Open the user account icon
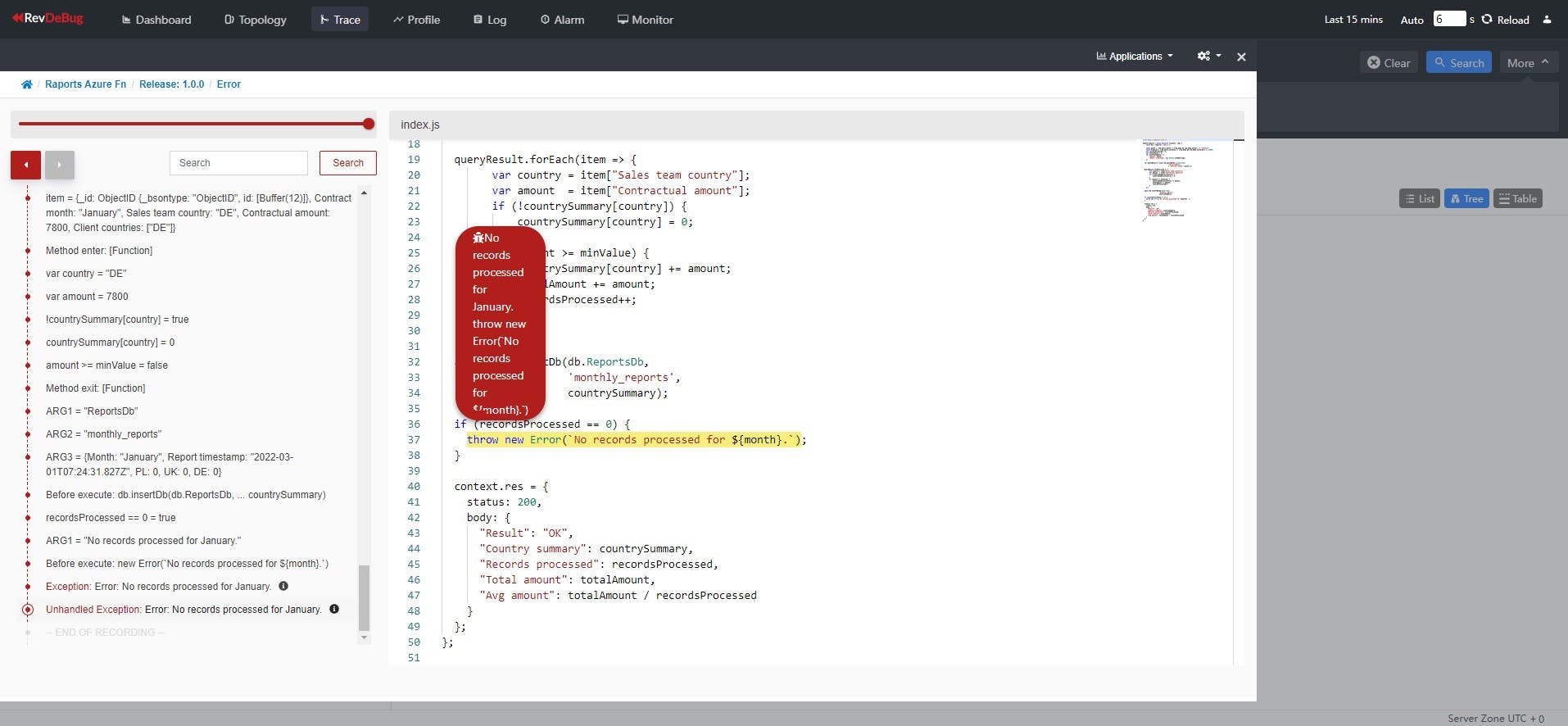1568x726 pixels. tap(1547, 20)
